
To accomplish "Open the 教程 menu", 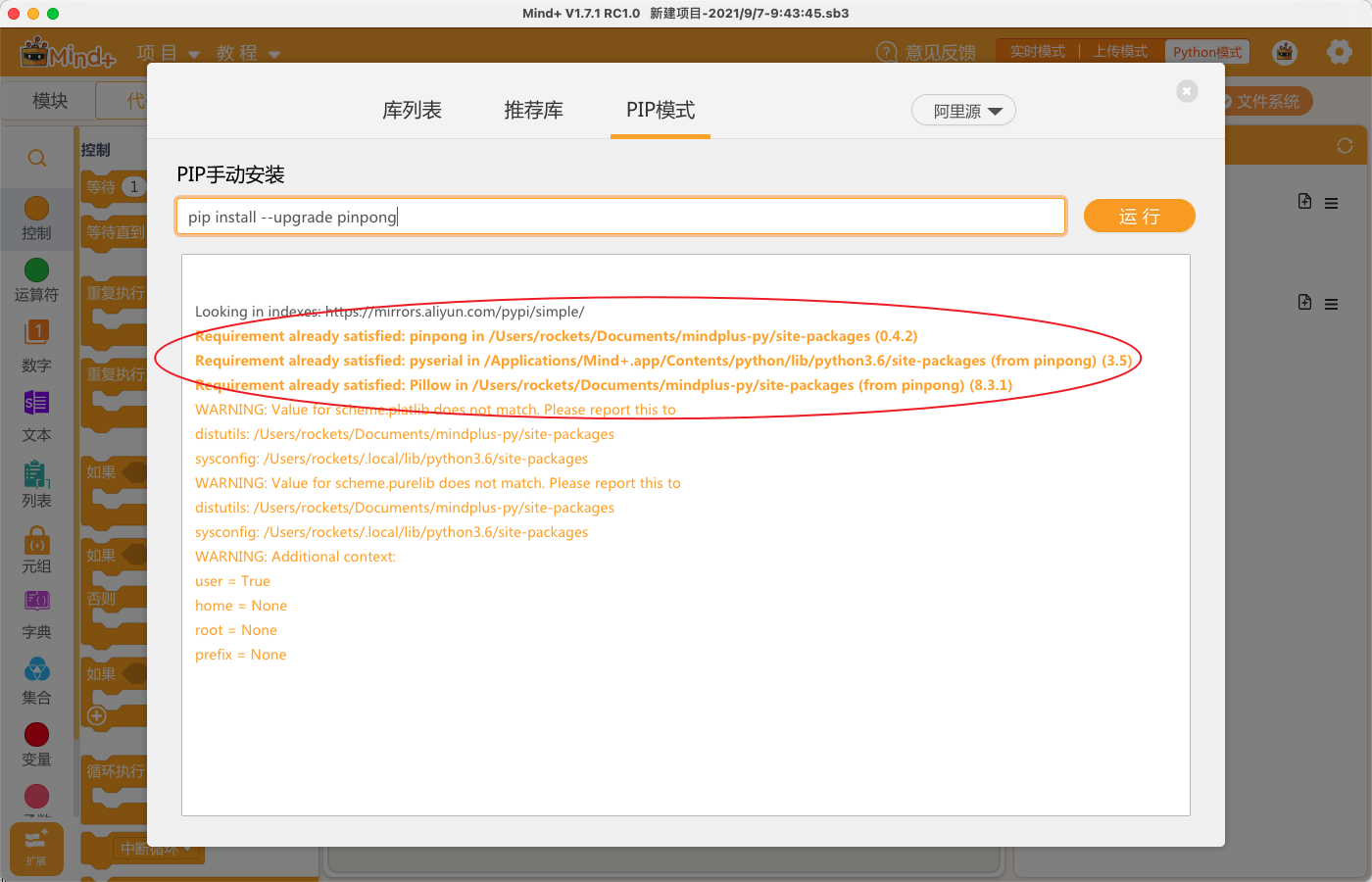I will tap(248, 53).
